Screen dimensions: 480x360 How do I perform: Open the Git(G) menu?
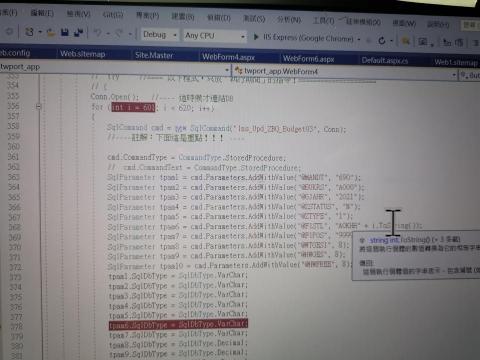pyautogui.click(x=113, y=14)
